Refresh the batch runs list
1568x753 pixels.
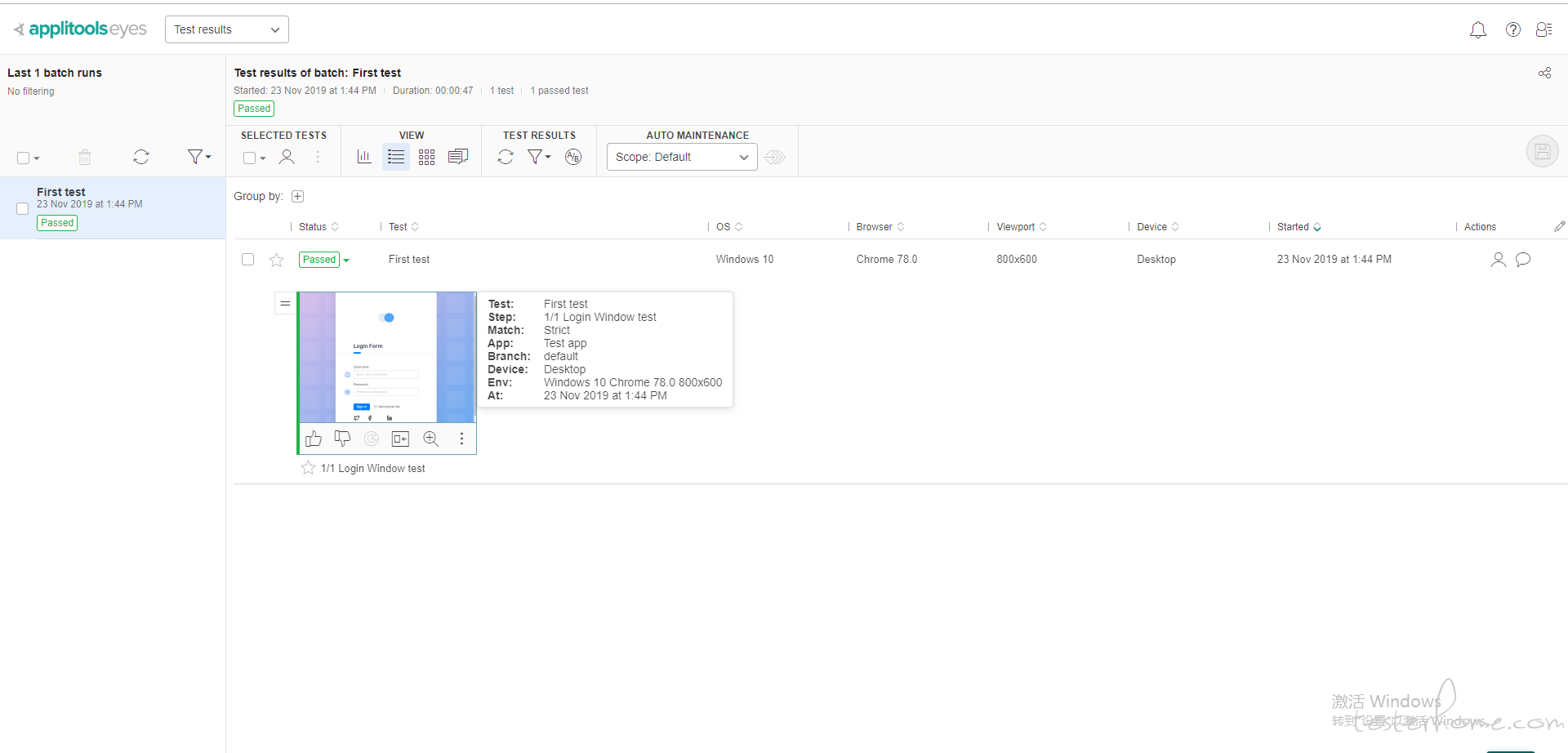tap(141, 157)
